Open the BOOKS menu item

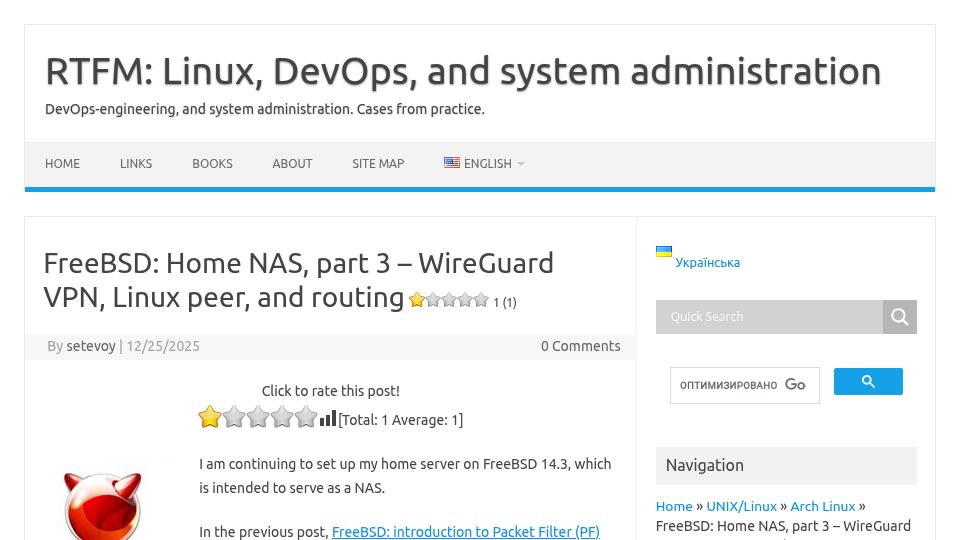click(212, 163)
